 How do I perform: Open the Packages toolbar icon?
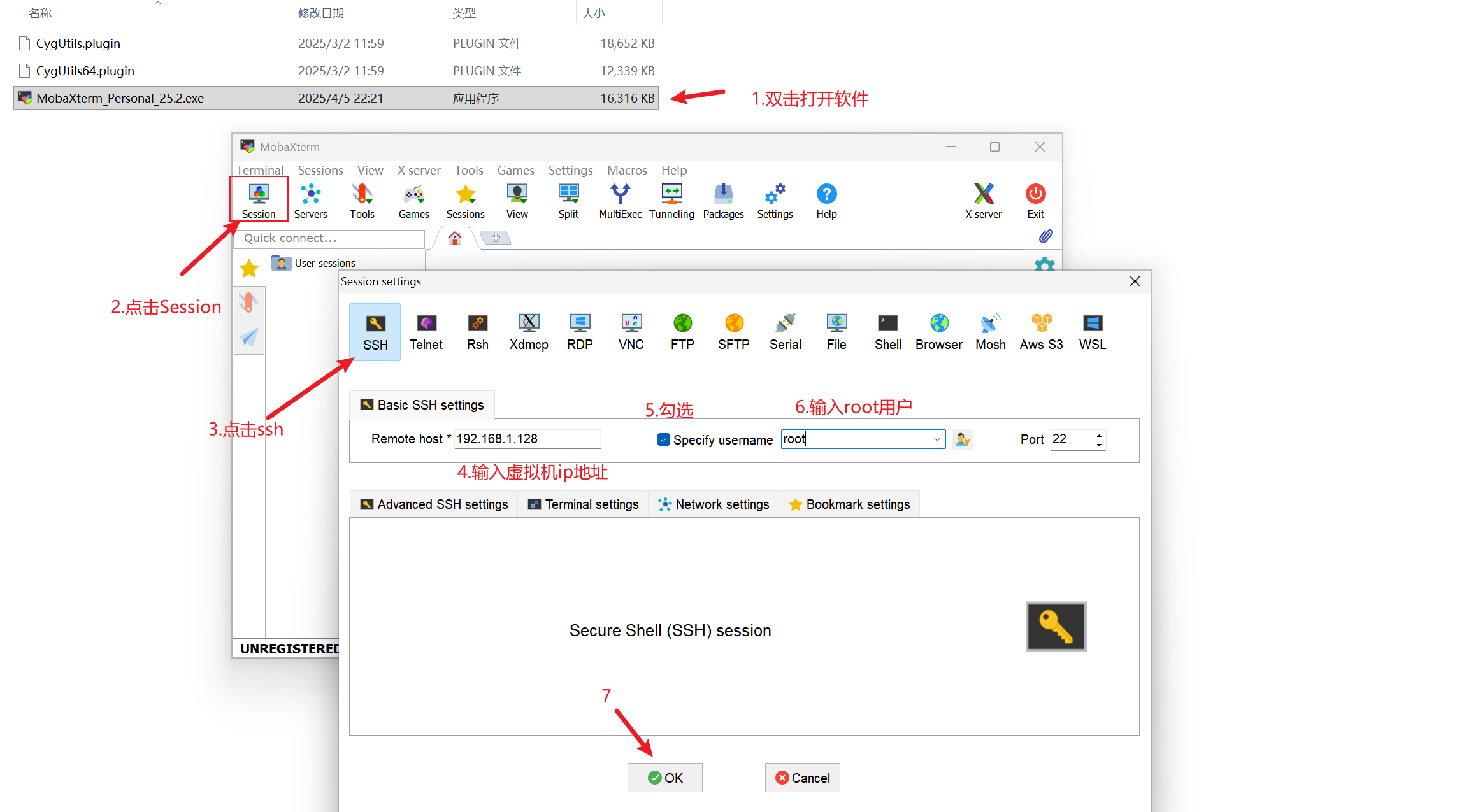point(724,200)
